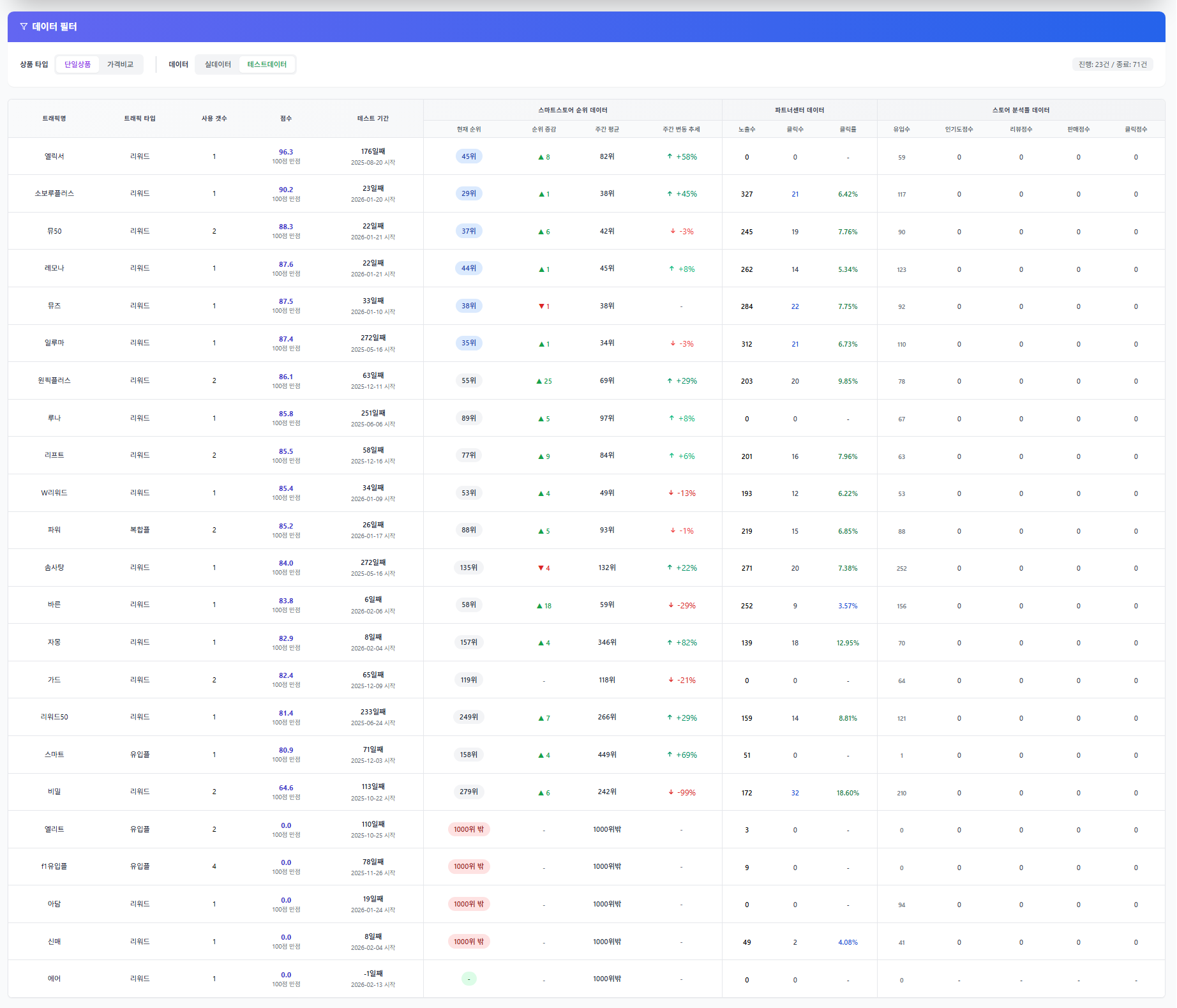Click the 진행: 23건 / 종료: 71건 badge

pos(1113,64)
